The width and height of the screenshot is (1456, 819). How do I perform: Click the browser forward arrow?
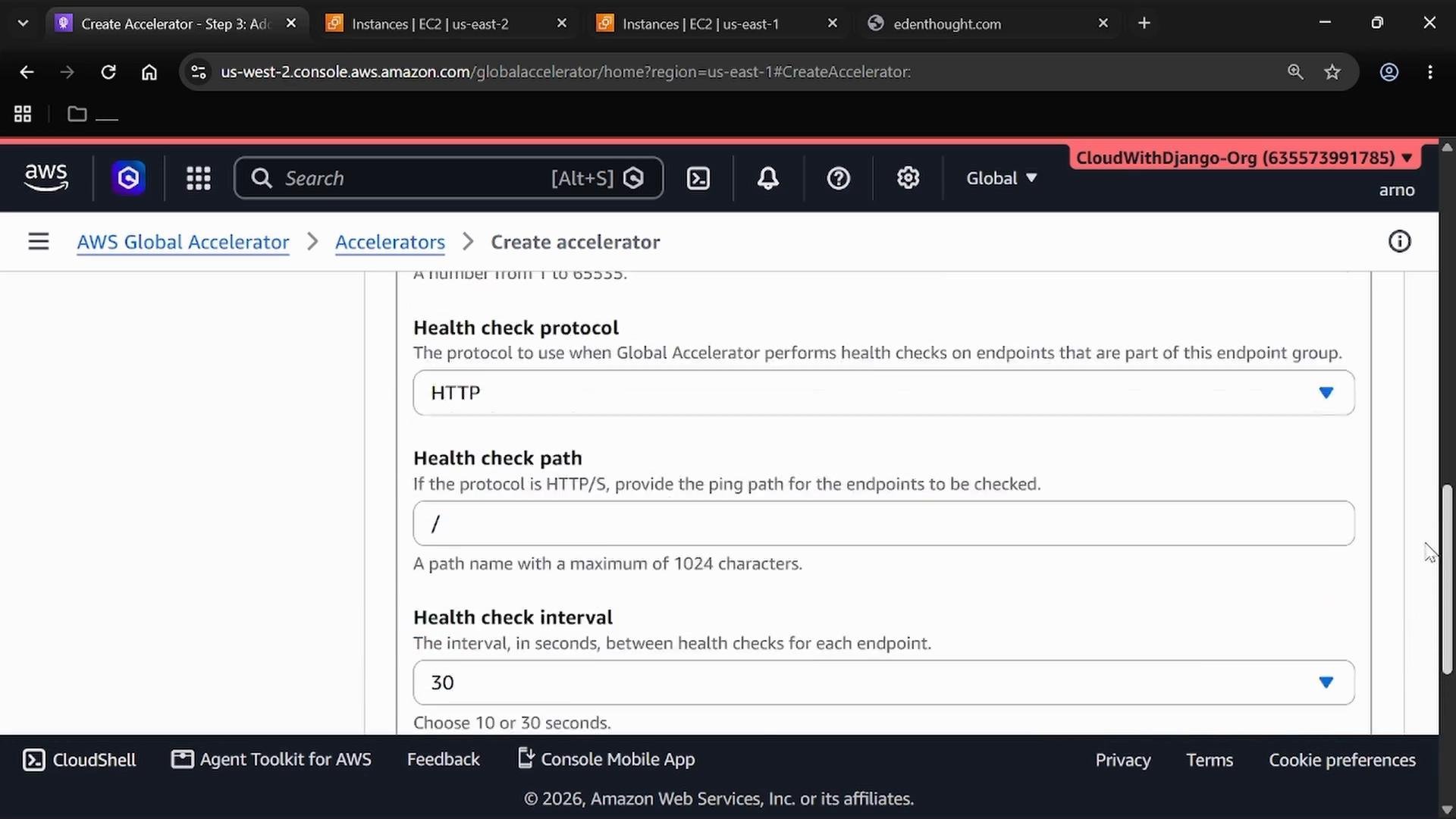(x=67, y=72)
